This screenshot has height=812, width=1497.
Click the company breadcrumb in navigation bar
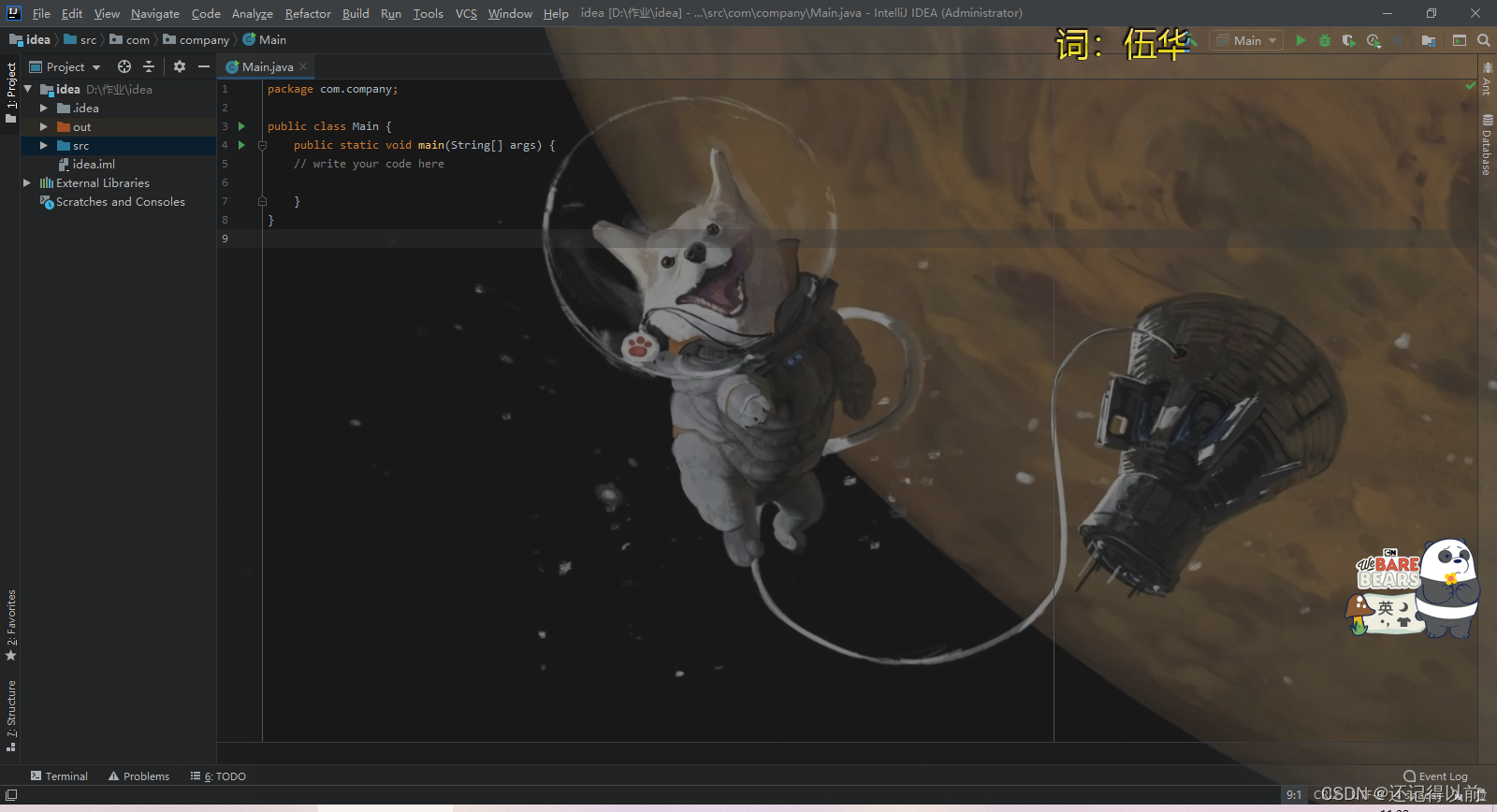pos(196,39)
